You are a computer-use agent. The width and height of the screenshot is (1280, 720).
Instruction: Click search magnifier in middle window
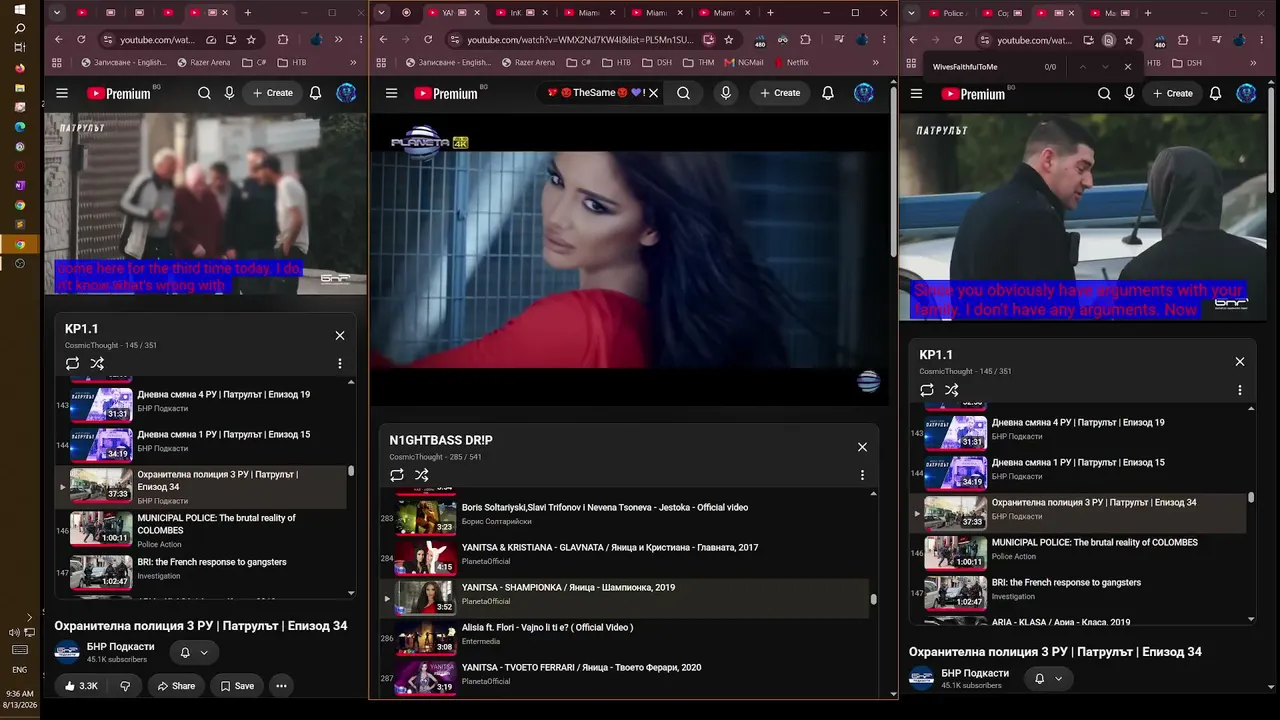coord(683,93)
